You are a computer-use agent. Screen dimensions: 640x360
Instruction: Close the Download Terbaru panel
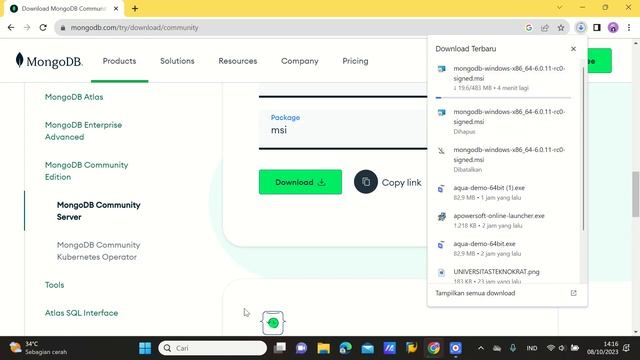pyautogui.click(x=573, y=49)
